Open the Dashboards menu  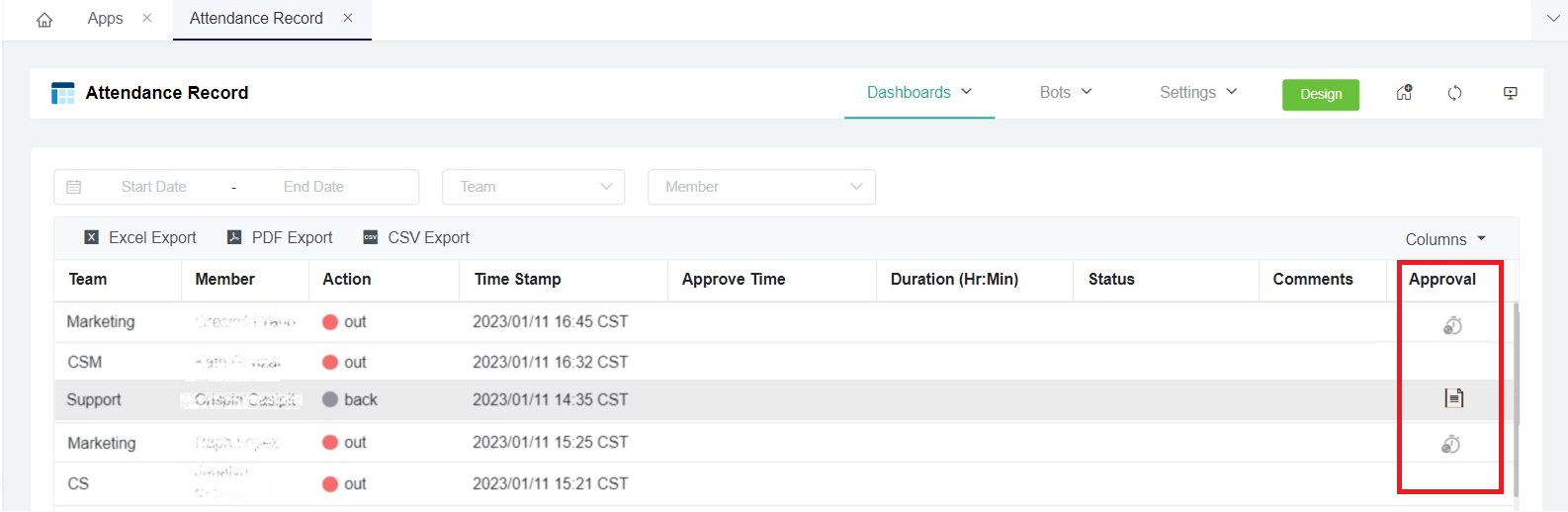click(x=919, y=92)
